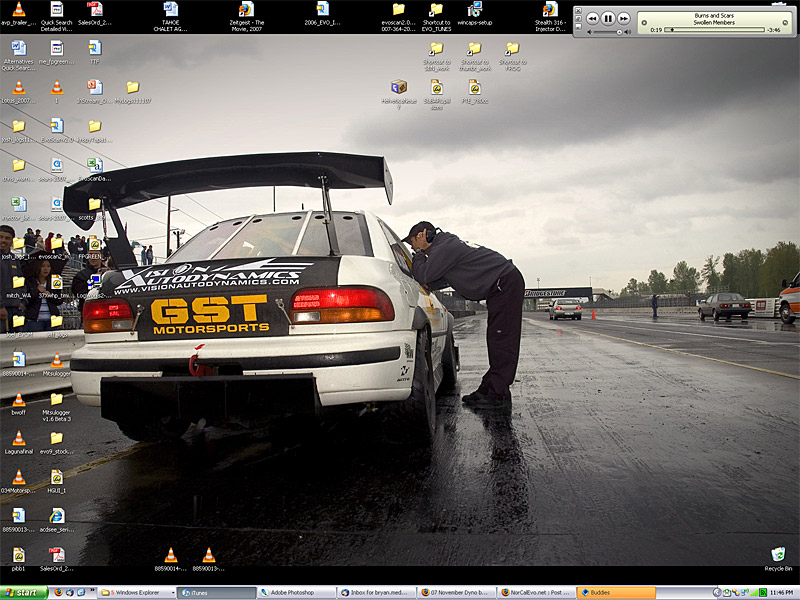
Task: Switch to iTunes window from taskbar
Action: coord(217,593)
